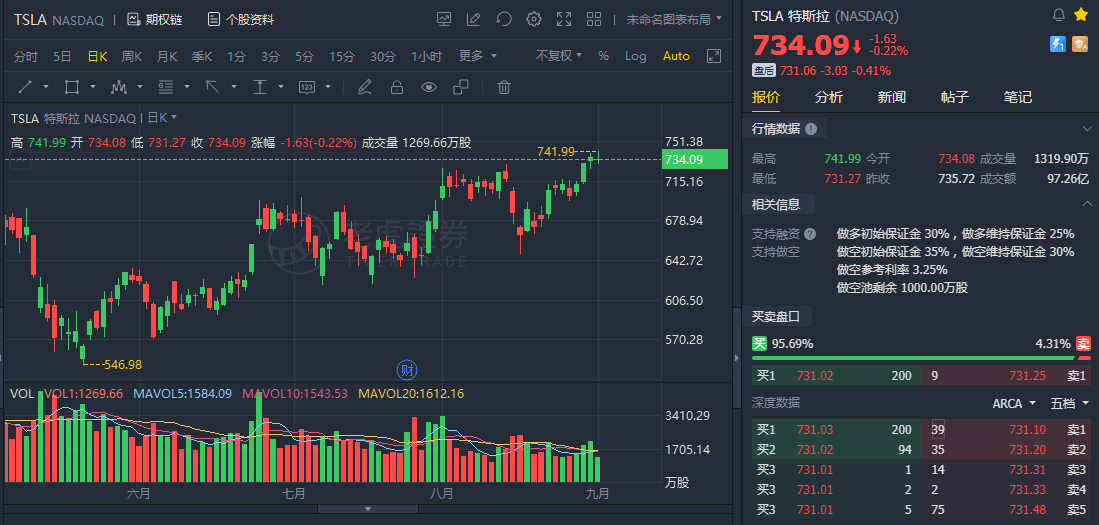Toggle Log scale

[x=636, y=56]
